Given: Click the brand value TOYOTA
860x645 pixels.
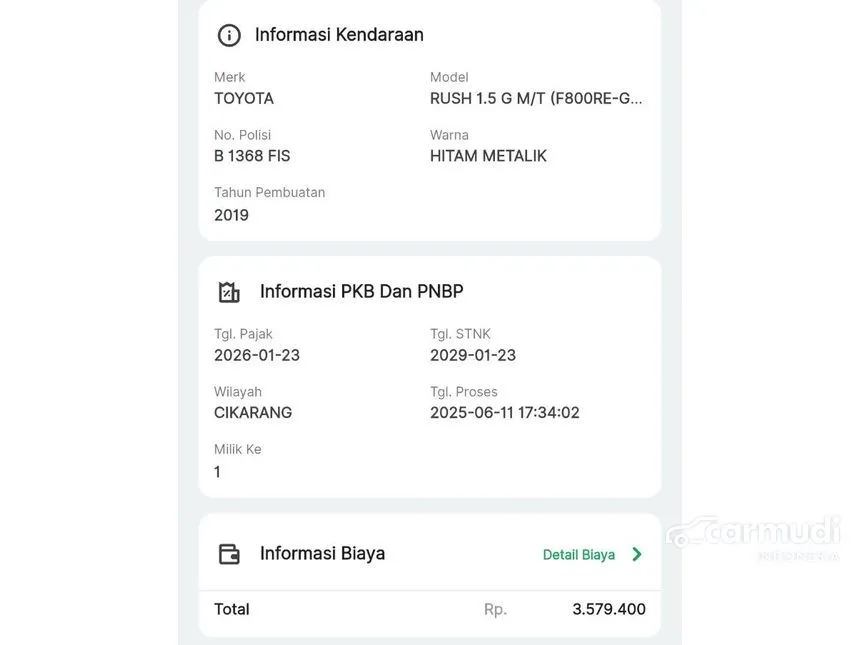Looking at the screenshot, I should coord(244,98).
